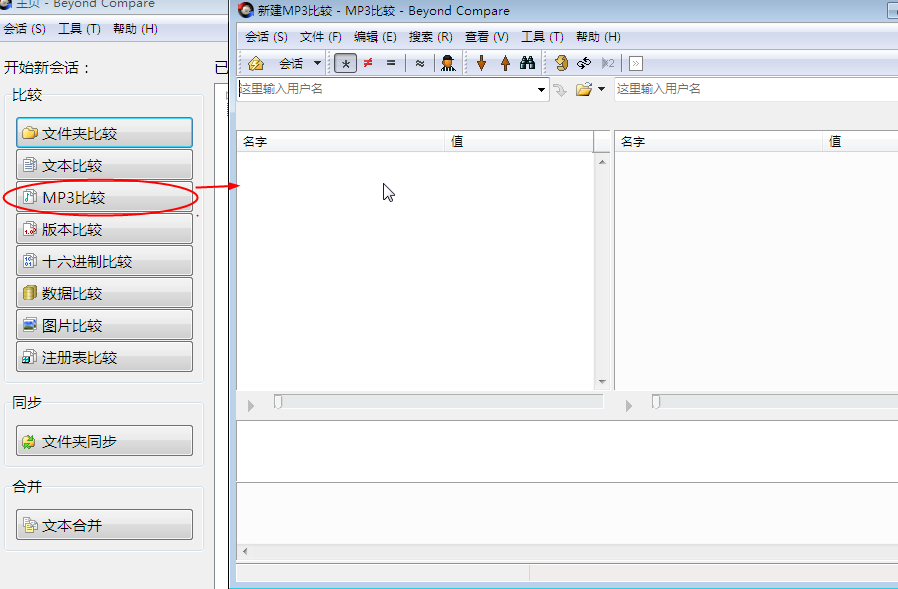Viewport: 898px width, 589px height.
Task: Click the right path input field
Action: pyautogui.click(x=756, y=89)
